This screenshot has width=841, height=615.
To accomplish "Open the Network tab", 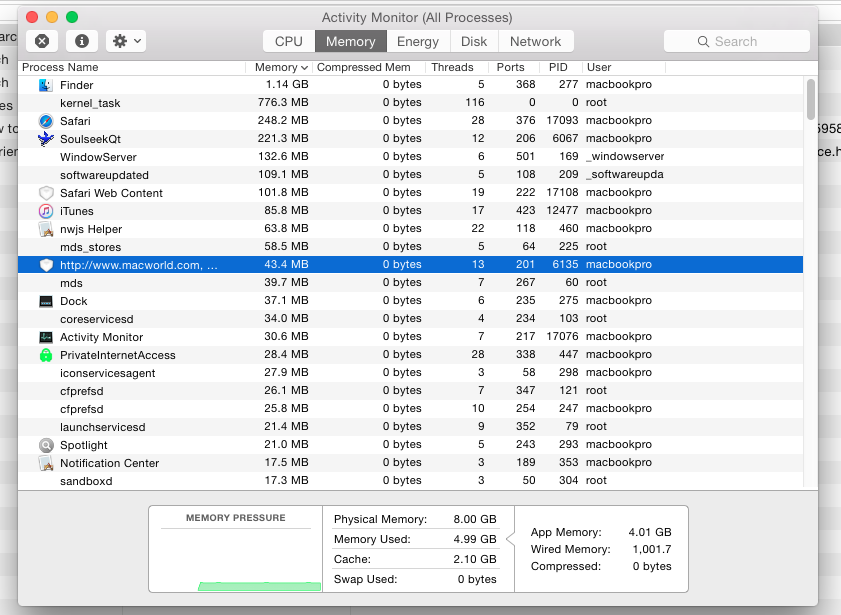I will coord(535,41).
